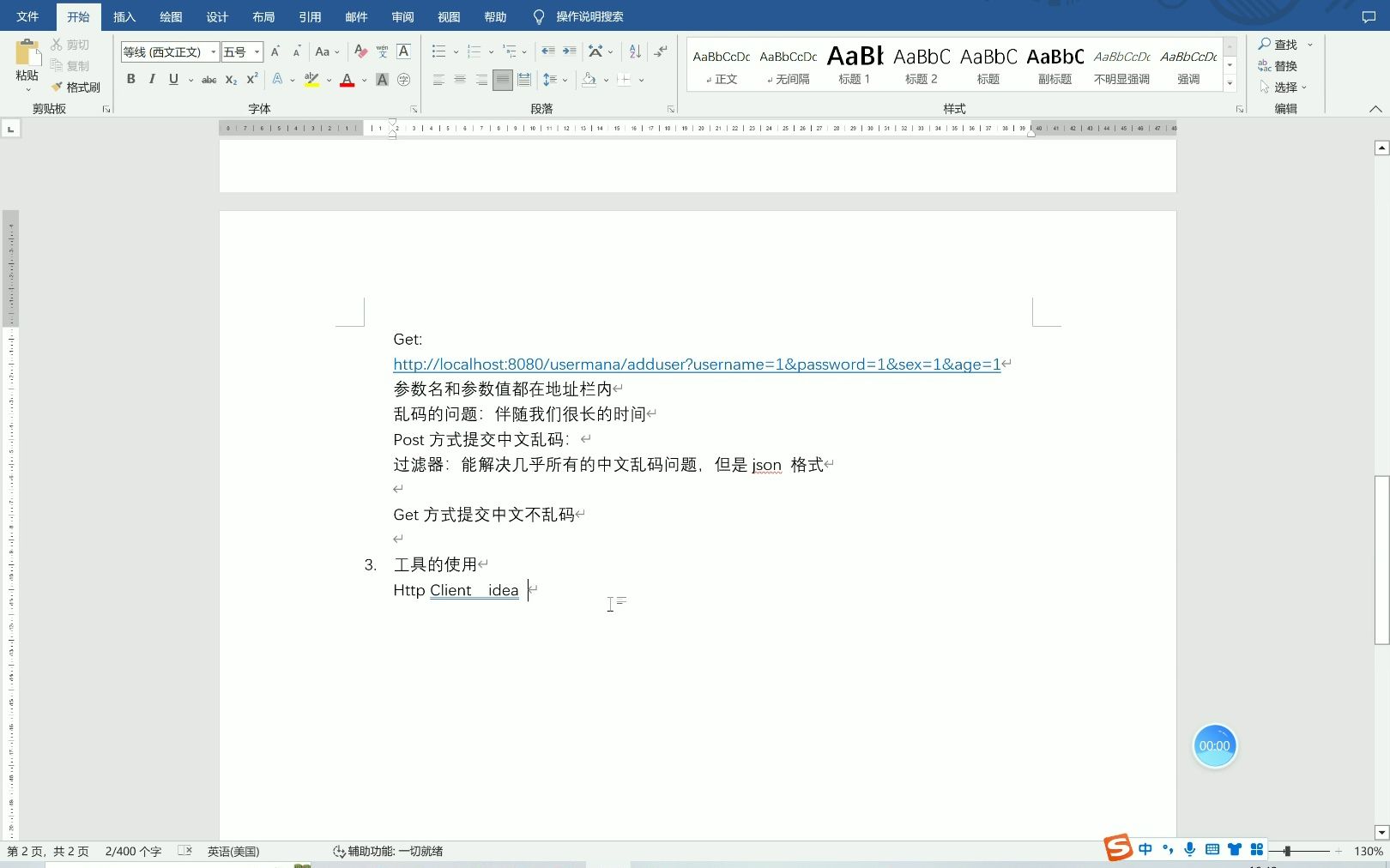Apply yellow text highlight
Image resolution: width=1390 pixels, height=868 pixels.
click(311, 80)
